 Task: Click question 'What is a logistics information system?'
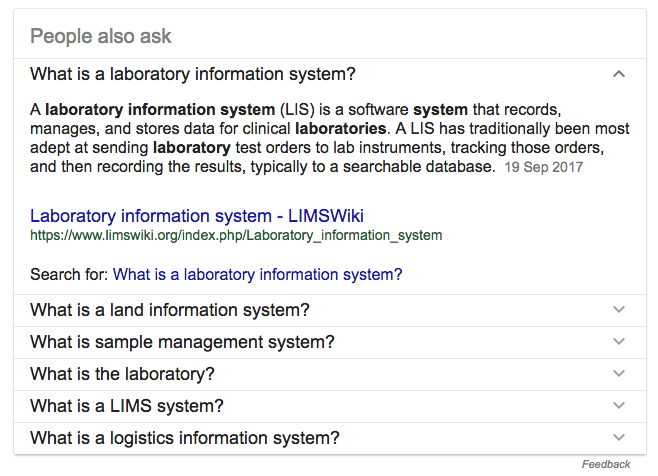[185, 438]
